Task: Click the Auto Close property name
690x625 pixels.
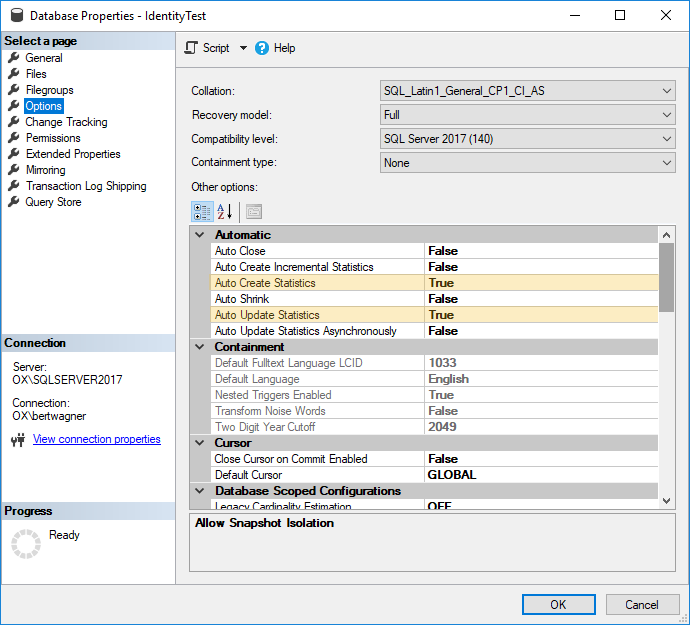Action: (240, 251)
